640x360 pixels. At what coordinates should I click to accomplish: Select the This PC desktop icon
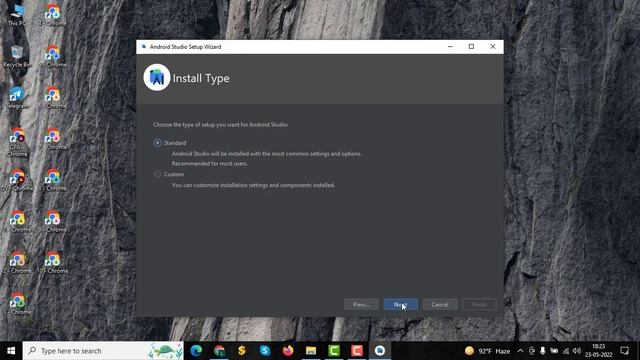(17, 14)
